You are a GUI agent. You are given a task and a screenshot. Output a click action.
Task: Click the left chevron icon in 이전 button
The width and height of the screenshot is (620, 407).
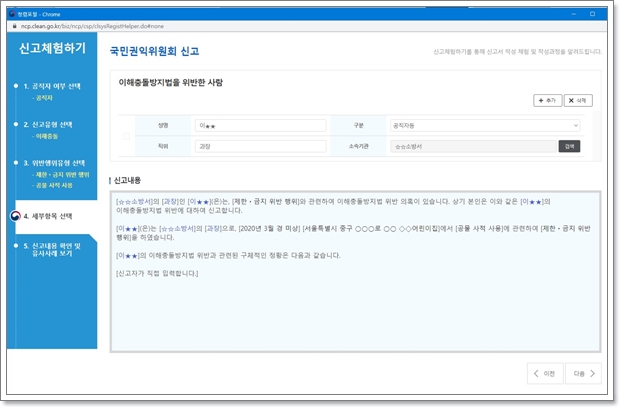click(x=536, y=373)
